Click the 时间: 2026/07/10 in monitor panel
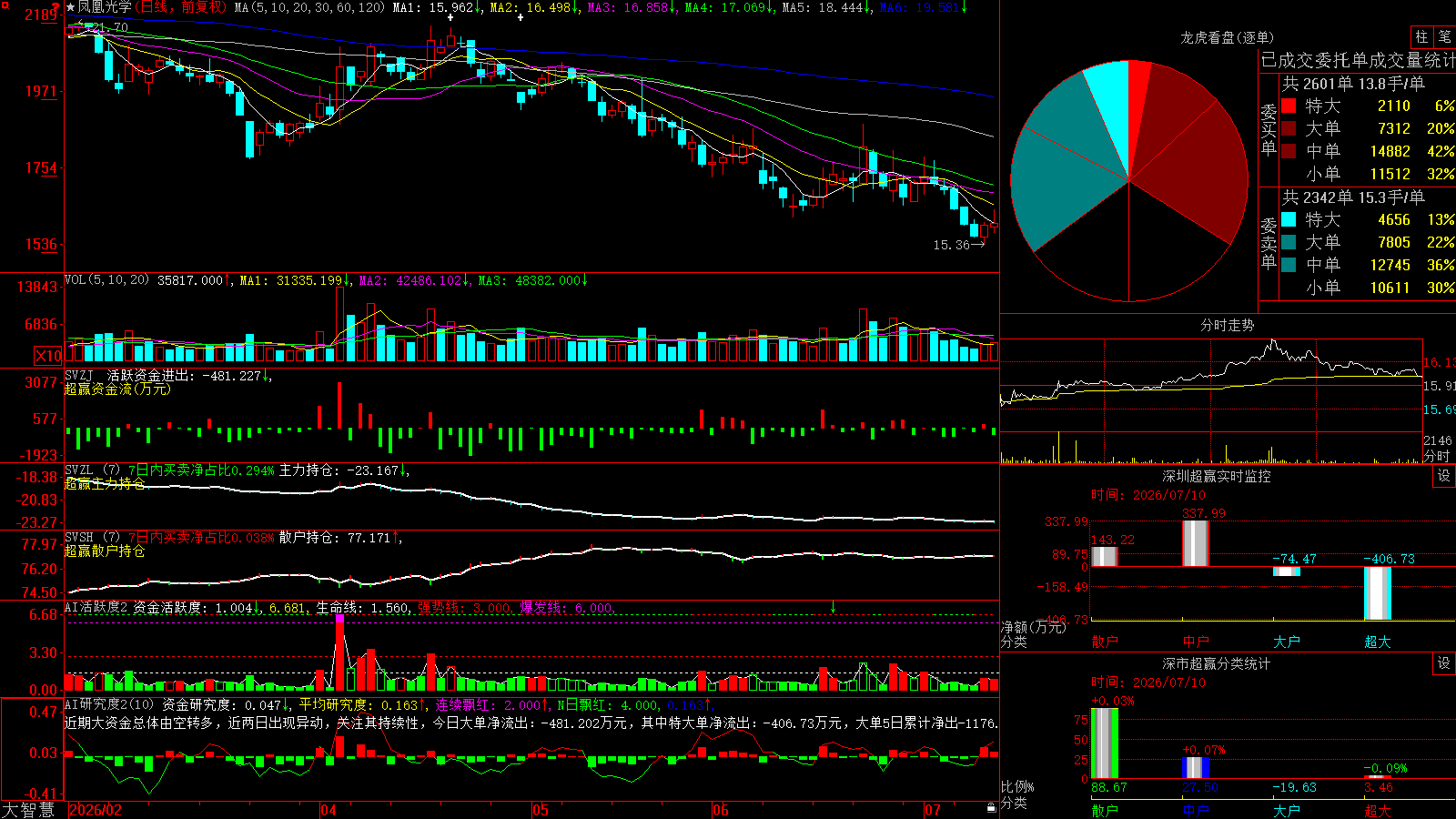Screen dimensions: 1456x819 (x=1148, y=495)
